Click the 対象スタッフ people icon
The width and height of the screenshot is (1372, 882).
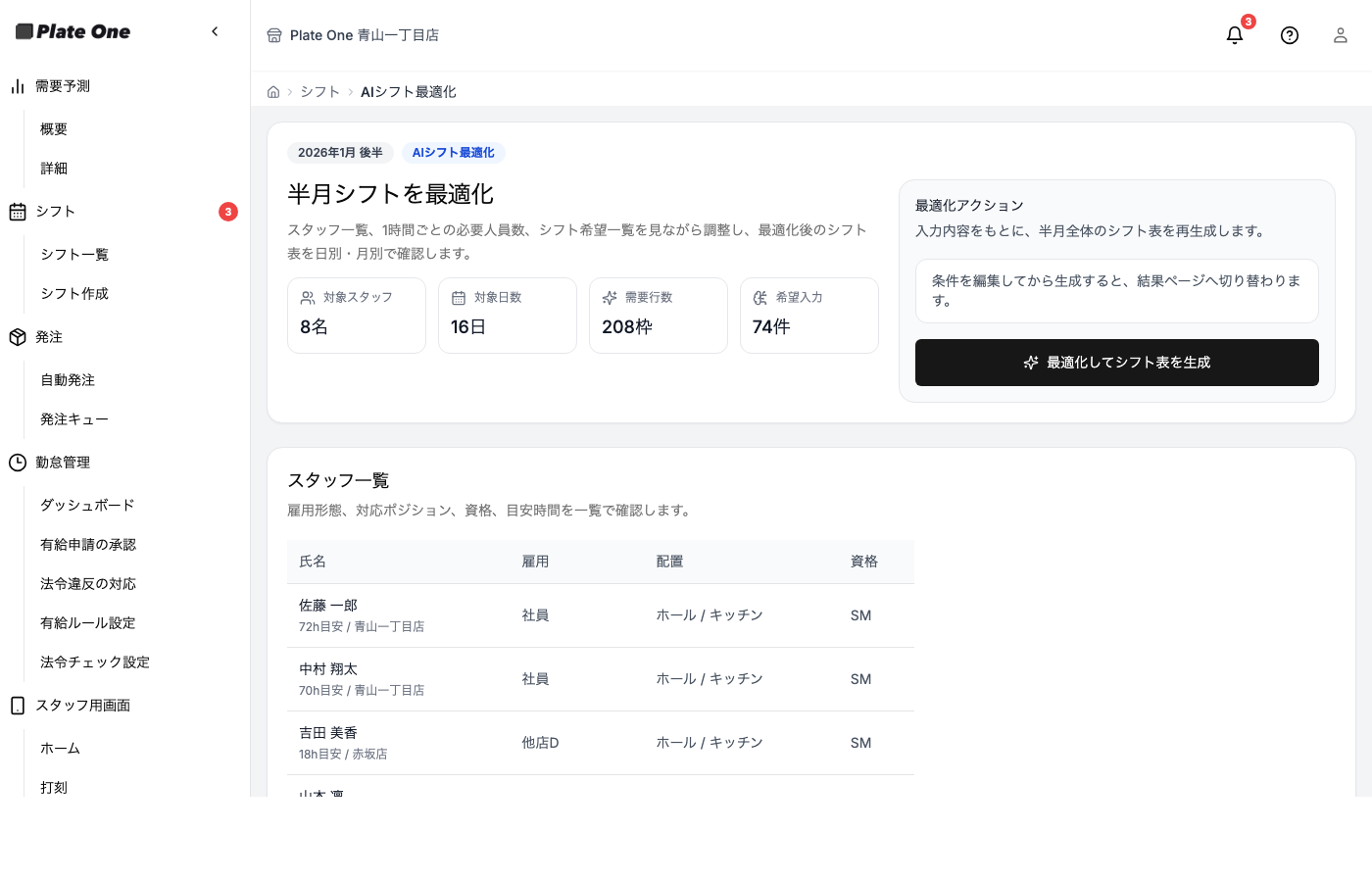point(308,298)
